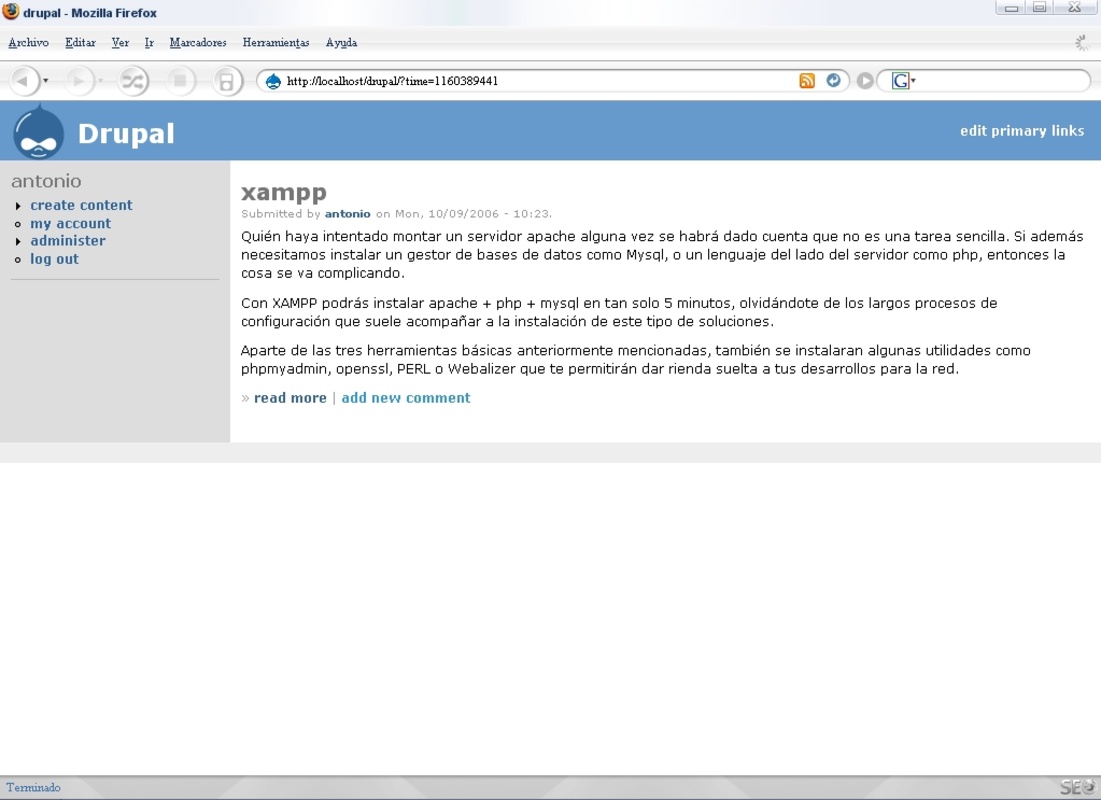Open the create content link
The image size is (1101, 800).
(81, 205)
